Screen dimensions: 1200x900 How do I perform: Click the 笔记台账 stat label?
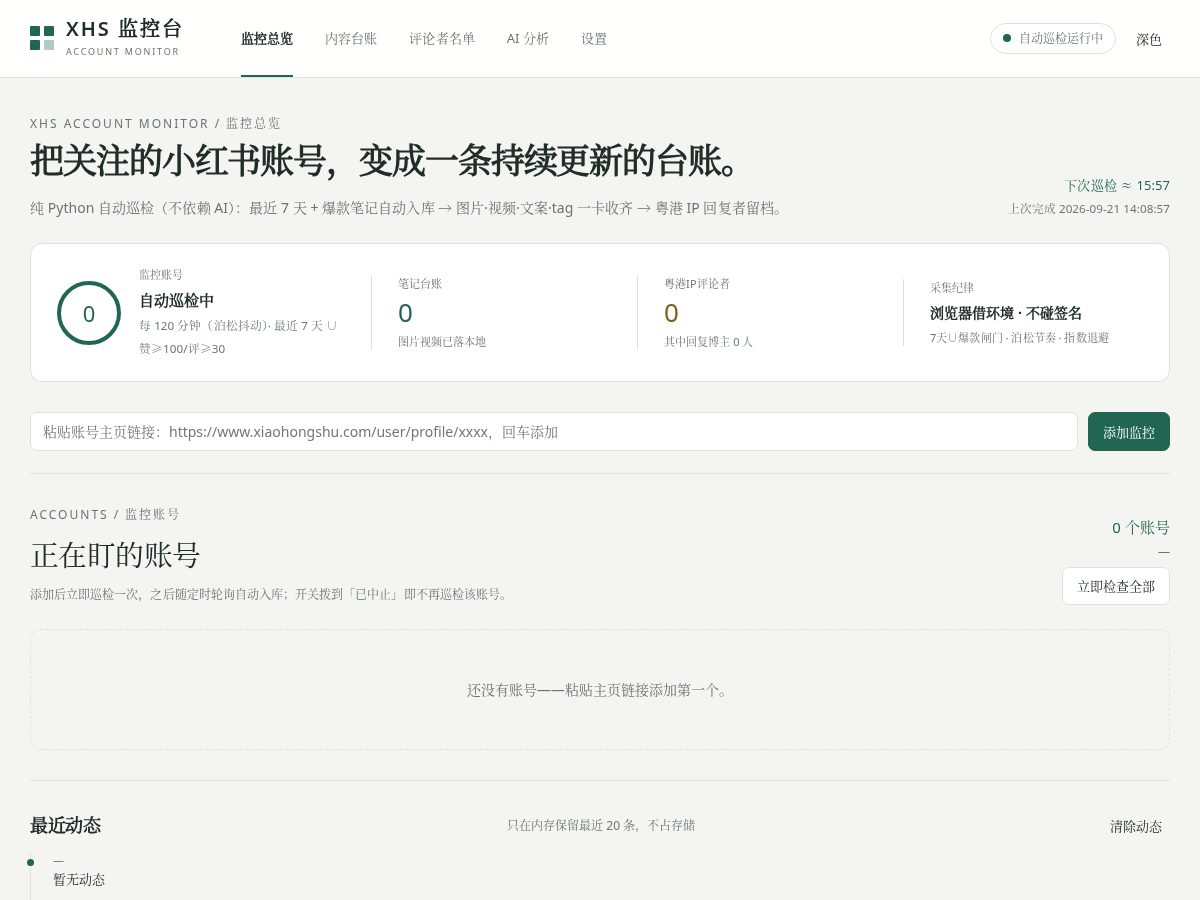pyautogui.click(x=420, y=283)
